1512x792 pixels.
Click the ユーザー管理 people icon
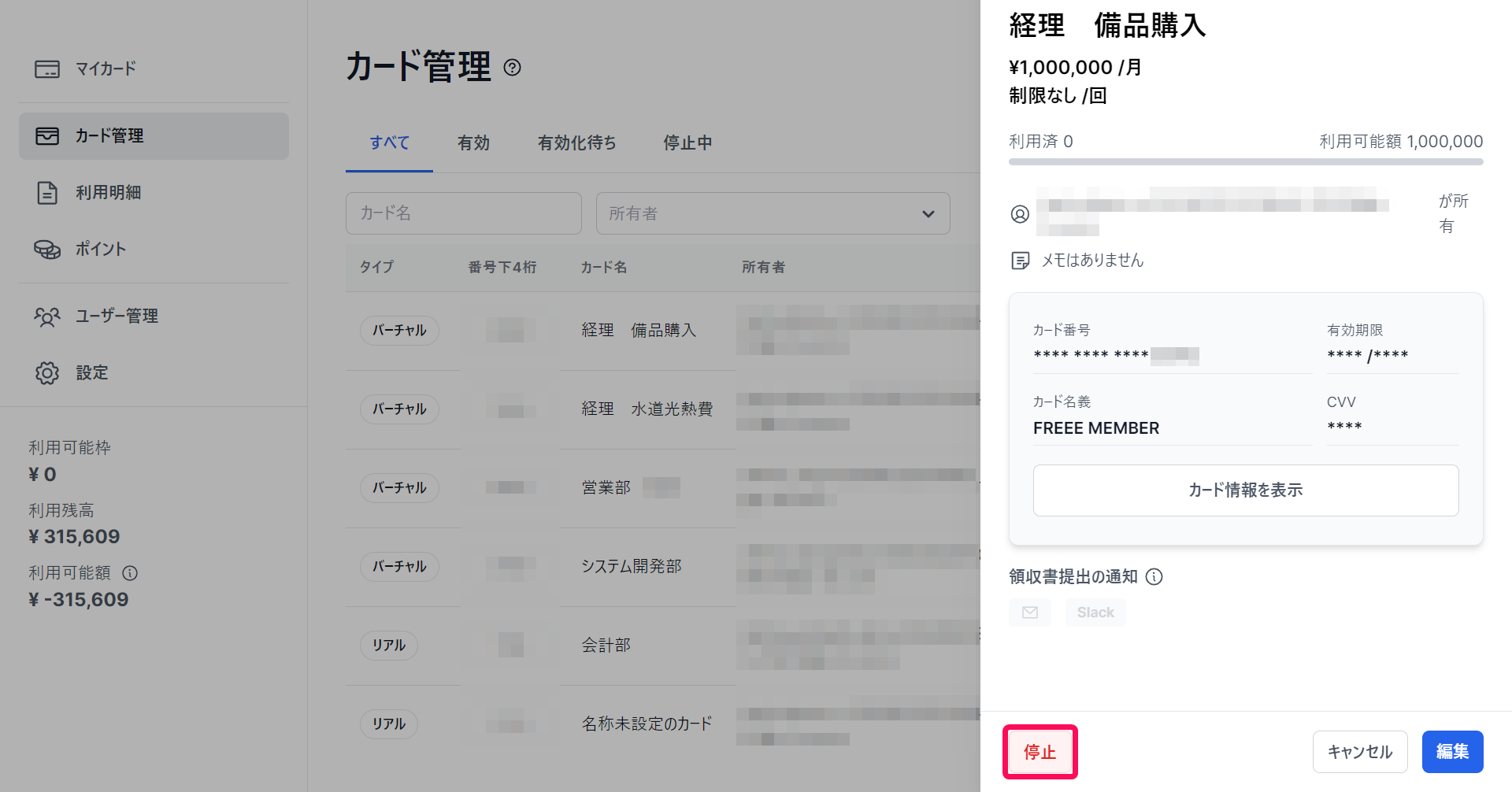click(47, 316)
